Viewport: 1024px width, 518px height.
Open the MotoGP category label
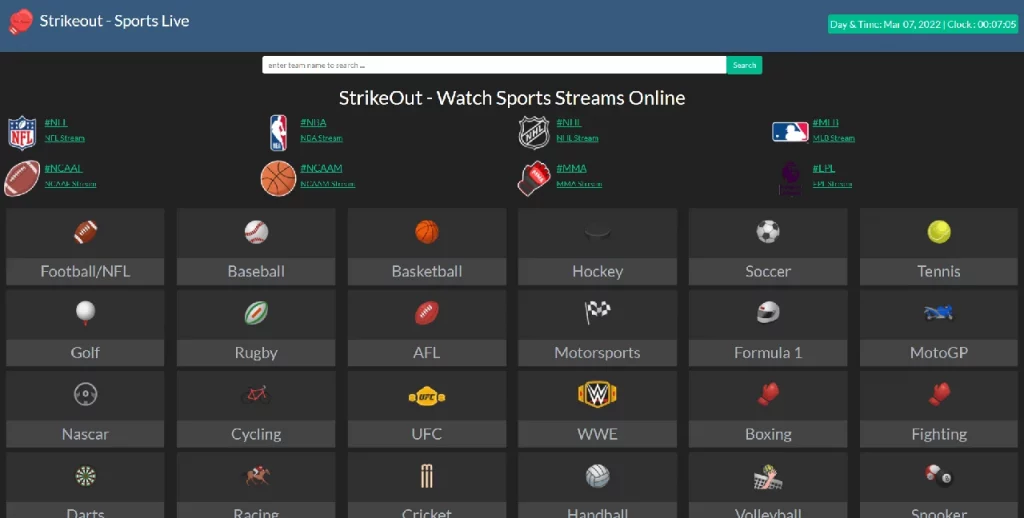(x=939, y=353)
